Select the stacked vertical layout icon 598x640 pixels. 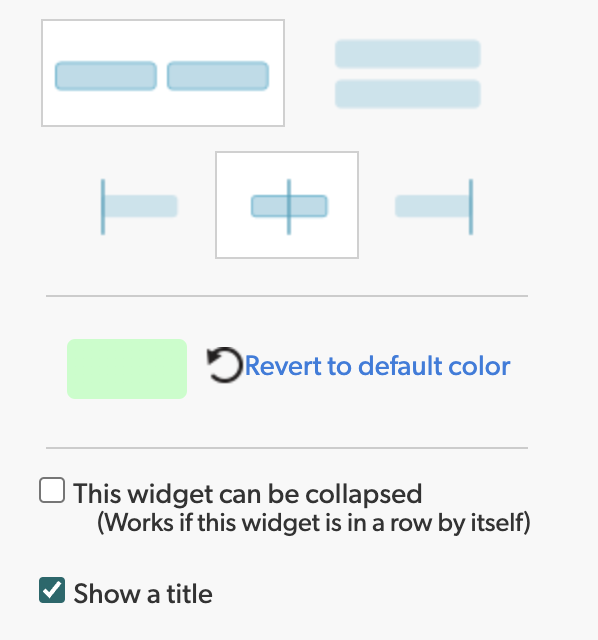(407, 74)
